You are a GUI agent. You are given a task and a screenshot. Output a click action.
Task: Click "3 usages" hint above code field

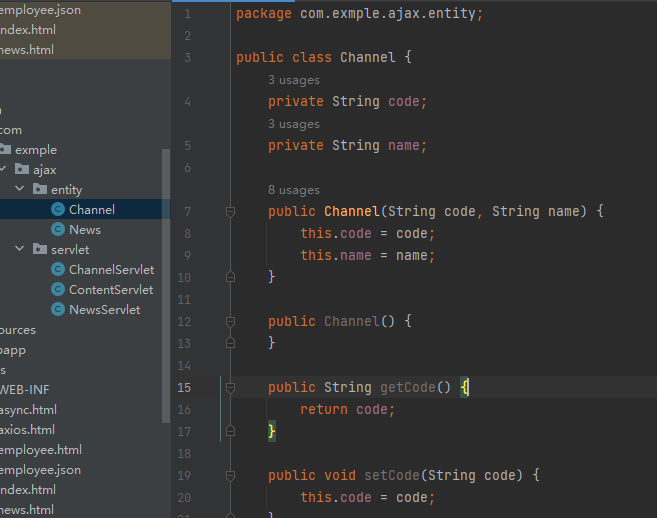(294, 80)
